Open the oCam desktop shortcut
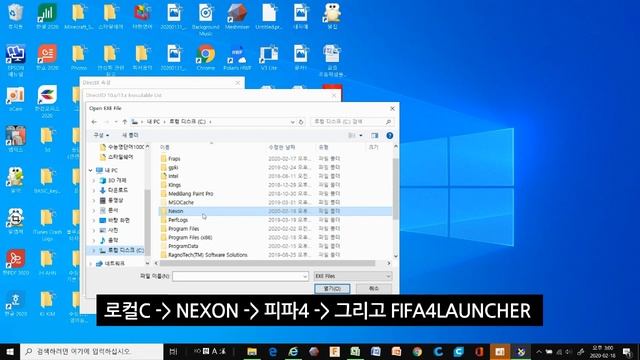The width and height of the screenshot is (640, 360). click(15, 98)
